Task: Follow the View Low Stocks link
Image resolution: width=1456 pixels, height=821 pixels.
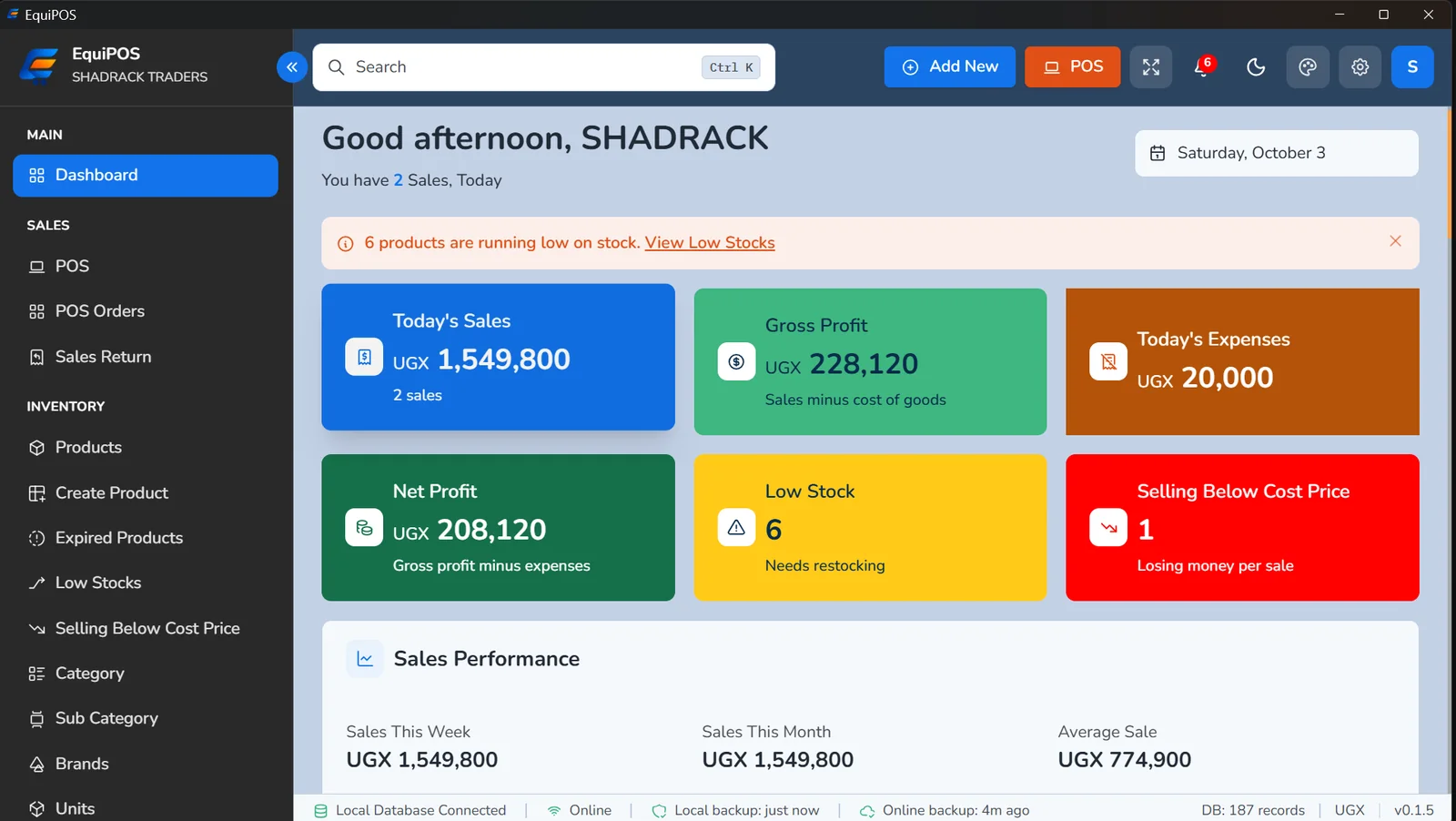Action: pyautogui.click(x=710, y=243)
